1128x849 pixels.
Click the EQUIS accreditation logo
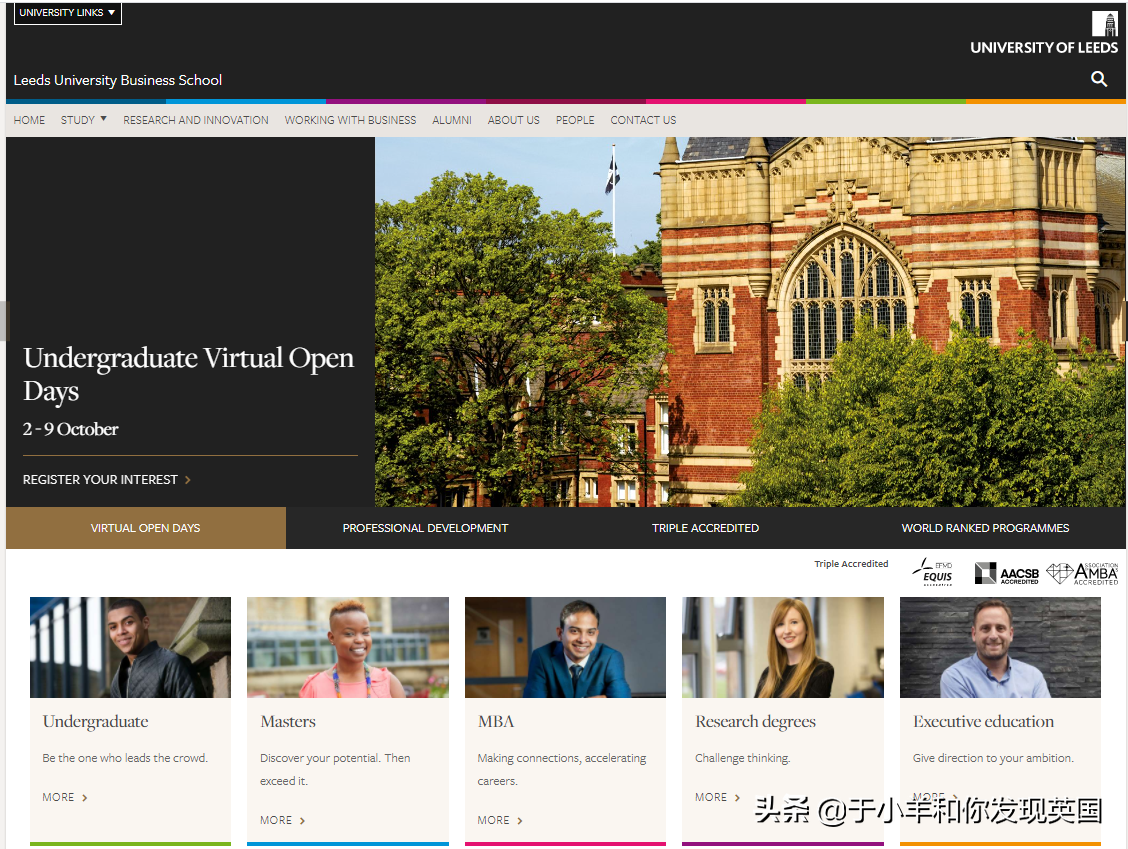pos(934,573)
